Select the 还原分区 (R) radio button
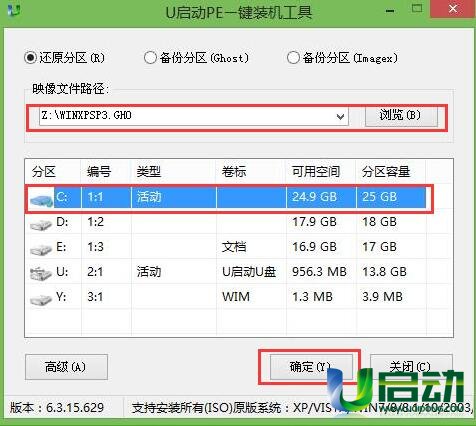476x426 pixels. point(30,58)
